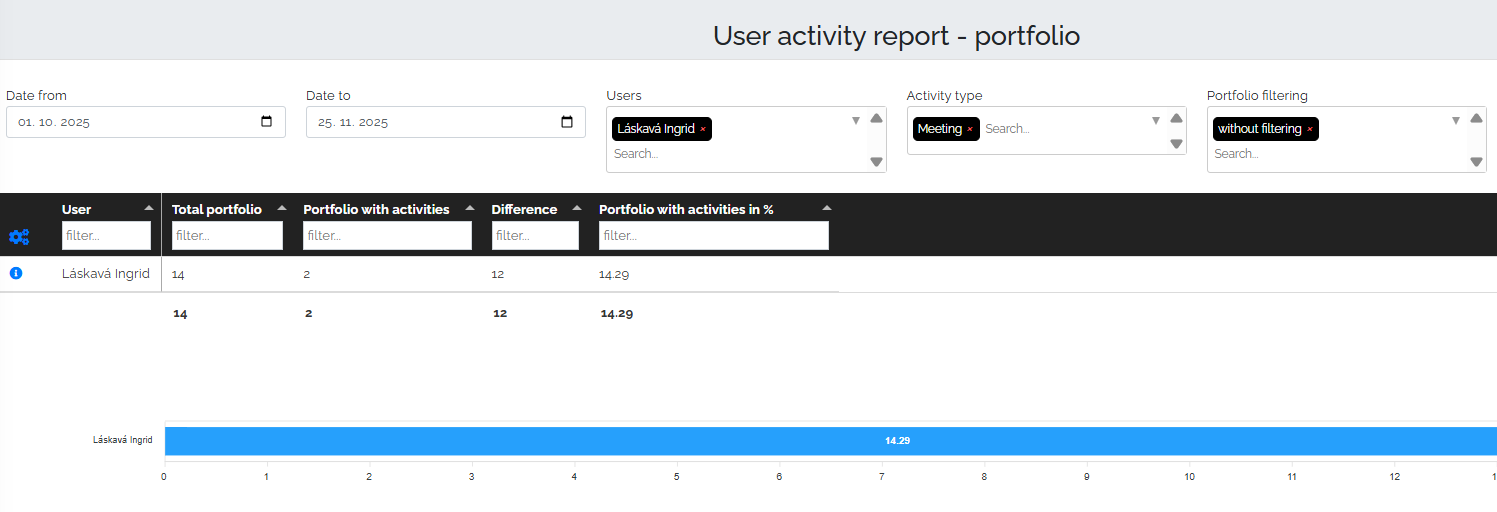Remove the without filtering tag
The width and height of the screenshot is (1497, 512).
tap(1310, 130)
